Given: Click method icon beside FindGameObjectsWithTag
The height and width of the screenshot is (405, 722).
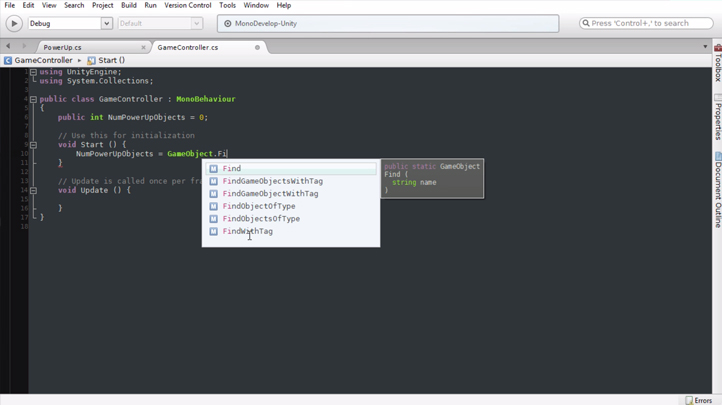Looking at the screenshot, I should tap(213, 181).
